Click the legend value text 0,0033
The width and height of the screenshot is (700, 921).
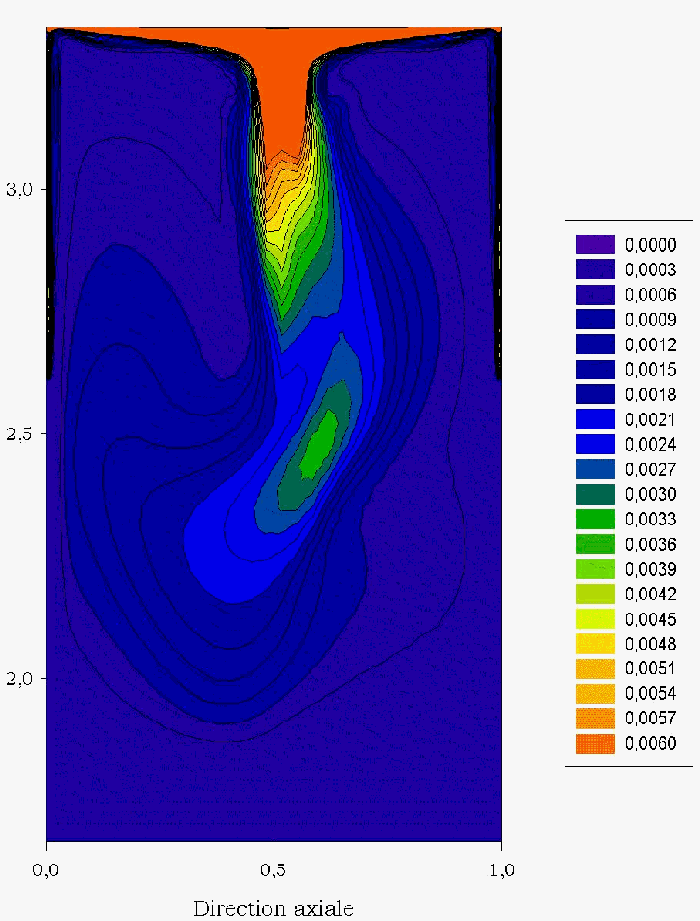tap(651, 519)
